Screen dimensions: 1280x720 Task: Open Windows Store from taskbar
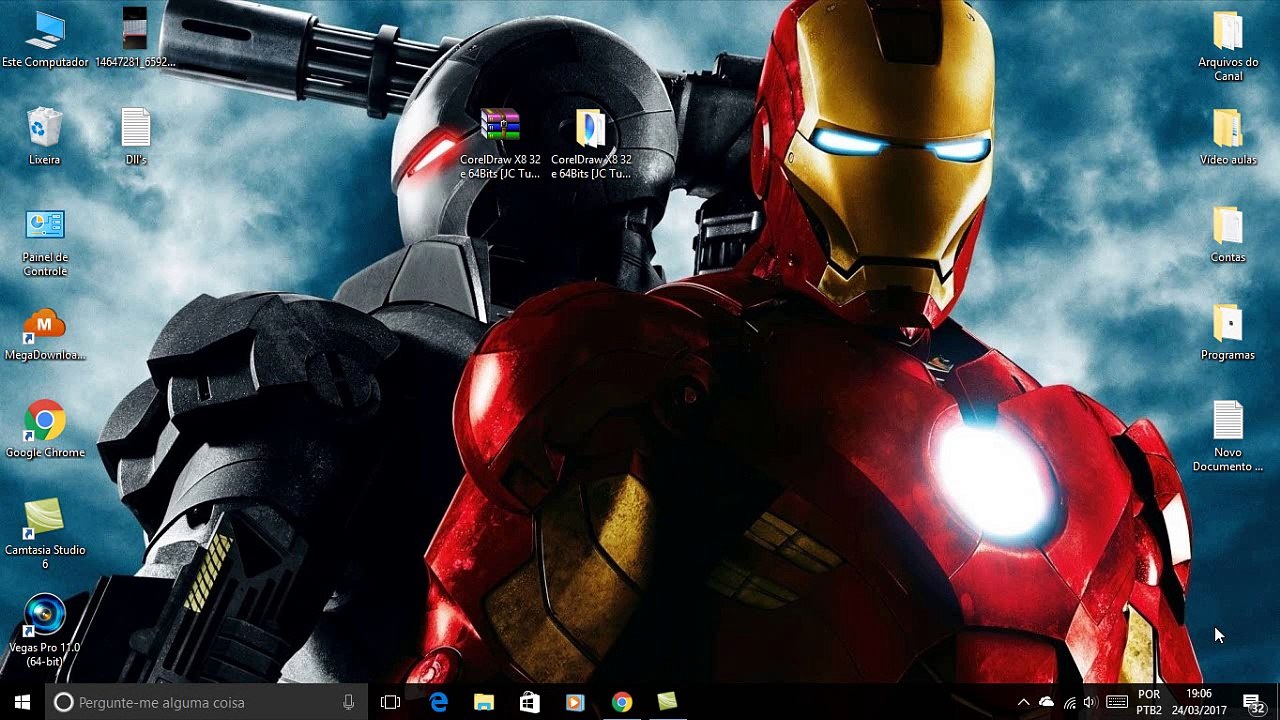[x=530, y=702]
